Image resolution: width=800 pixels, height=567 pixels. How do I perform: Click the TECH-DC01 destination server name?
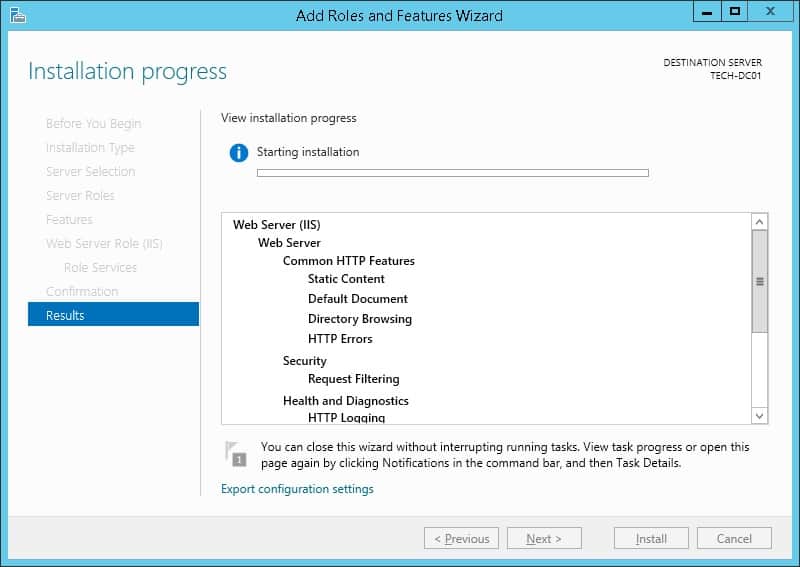pyautogui.click(x=735, y=76)
